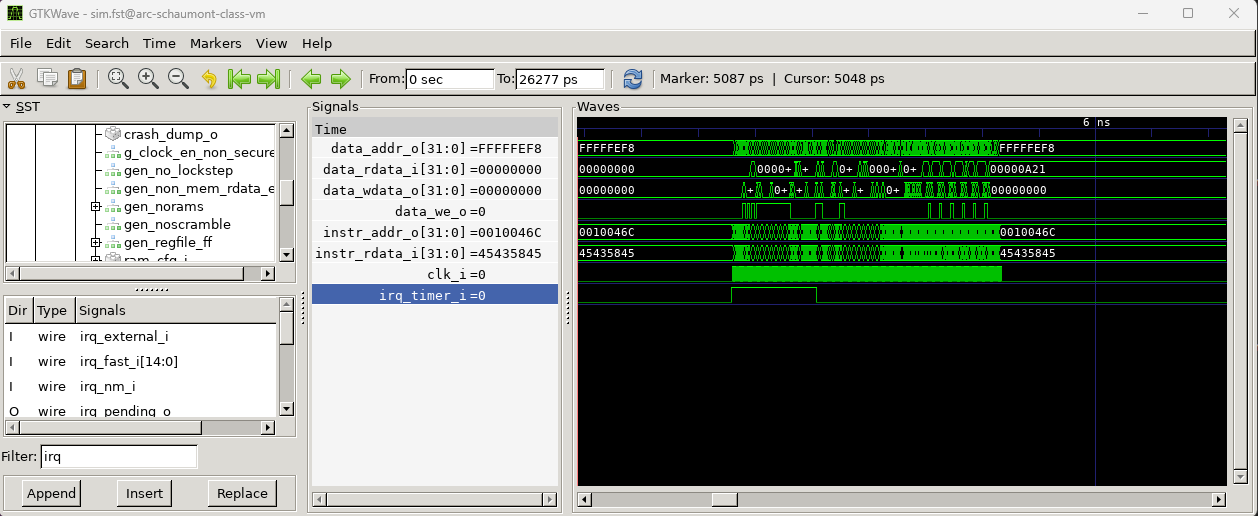This screenshot has width=1258, height=516.
Task: Open the File menu
Action: [x=21, y=43]
